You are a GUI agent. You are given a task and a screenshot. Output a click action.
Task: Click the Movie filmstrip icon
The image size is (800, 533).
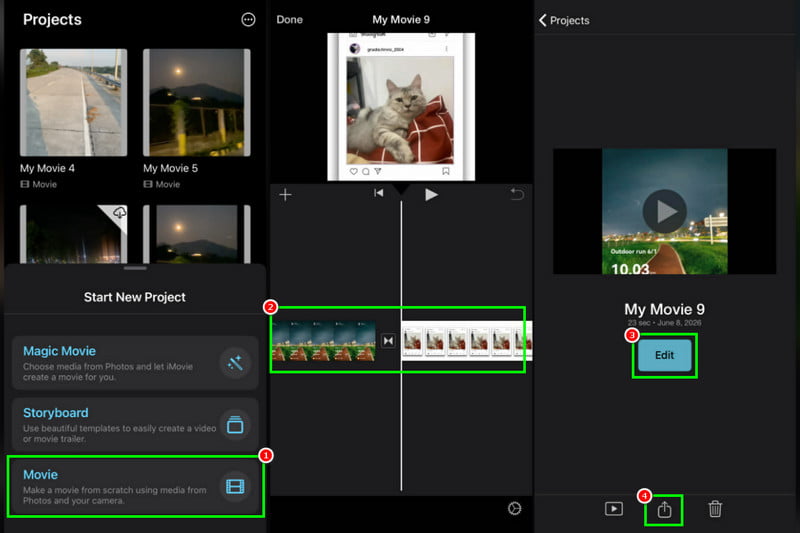click(235, 487)
